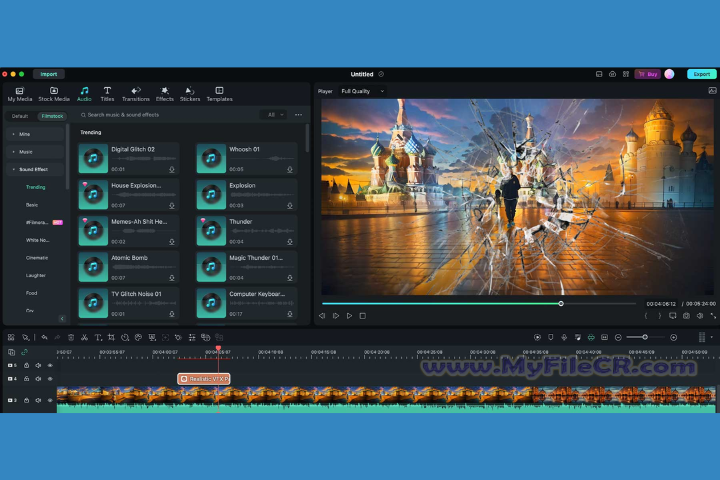Click the Magic Thunder 01 thumbnail
This screenshot has width=720, height=480.
211,267
